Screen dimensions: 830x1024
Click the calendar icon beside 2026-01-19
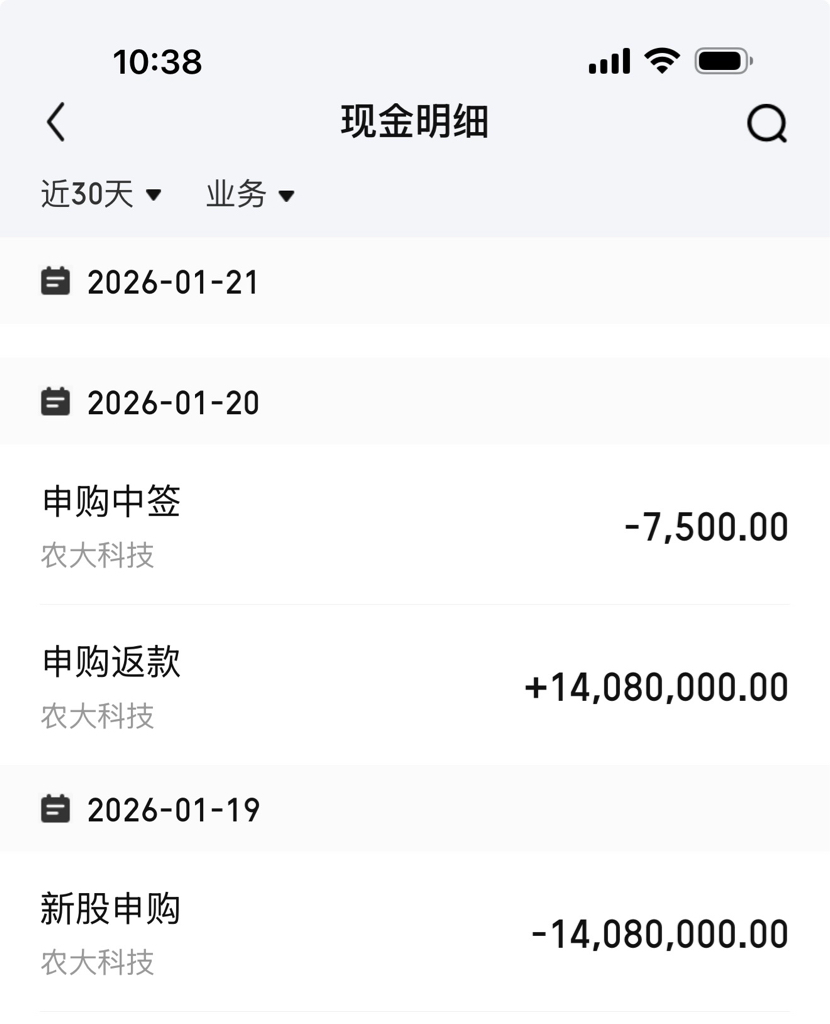point(55,808)
